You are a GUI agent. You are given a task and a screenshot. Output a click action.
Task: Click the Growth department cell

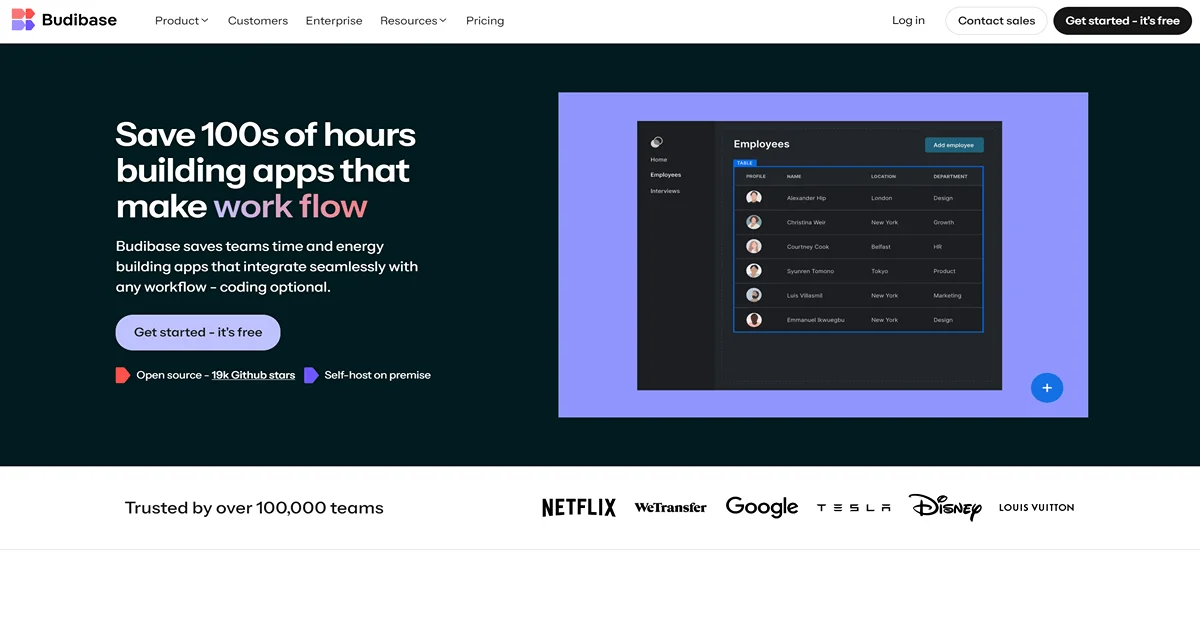[944, 223]
